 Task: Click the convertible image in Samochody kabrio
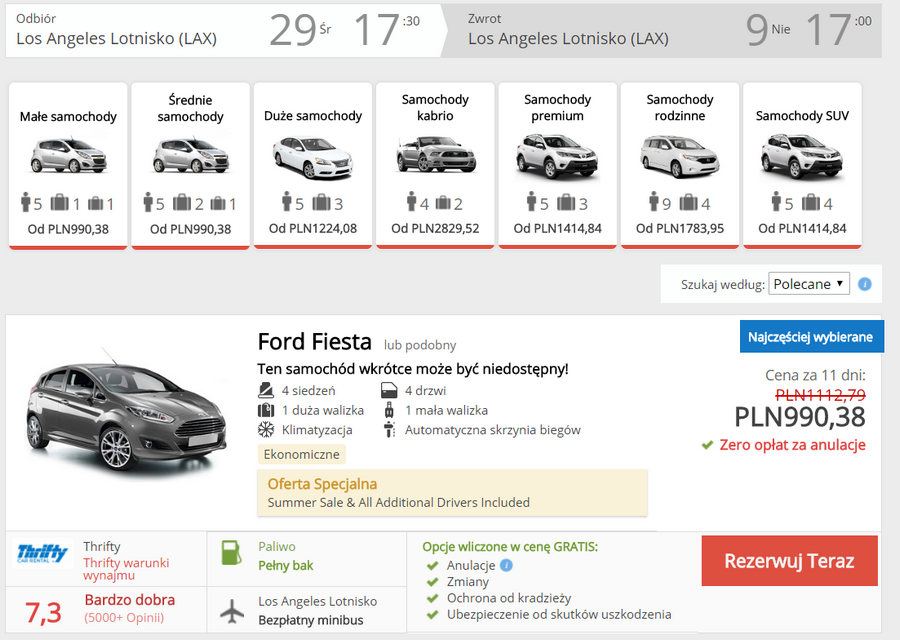[x=435, y=154]
